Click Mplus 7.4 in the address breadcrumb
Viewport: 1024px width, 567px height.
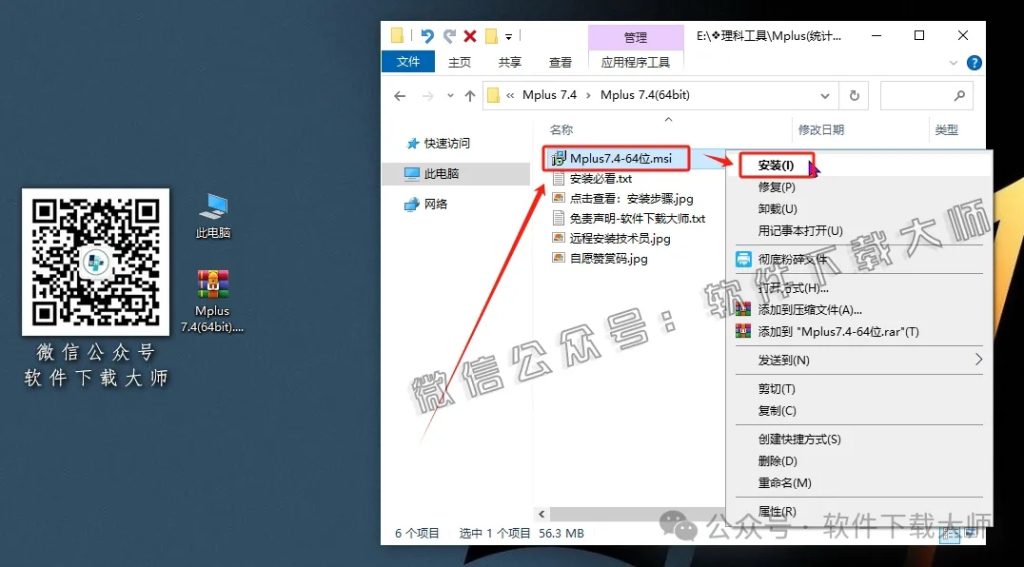tap(549, 95)
